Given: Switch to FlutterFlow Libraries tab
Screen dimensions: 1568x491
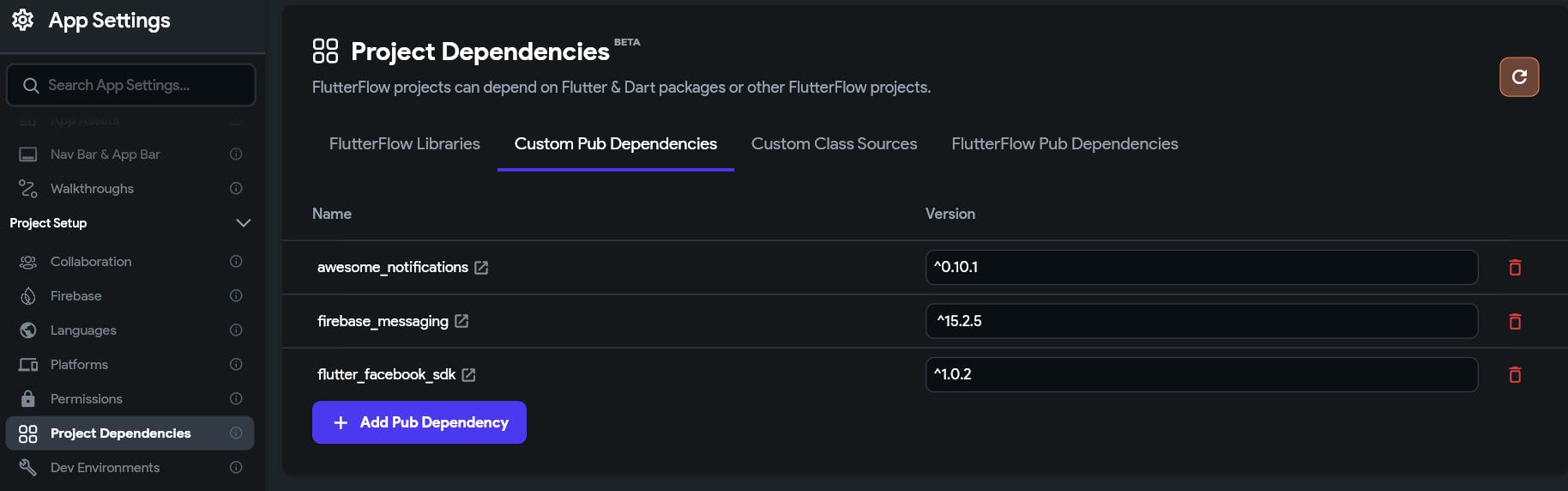Looking at the screenshot, I should pyautogui.click(x=404, y=144).
